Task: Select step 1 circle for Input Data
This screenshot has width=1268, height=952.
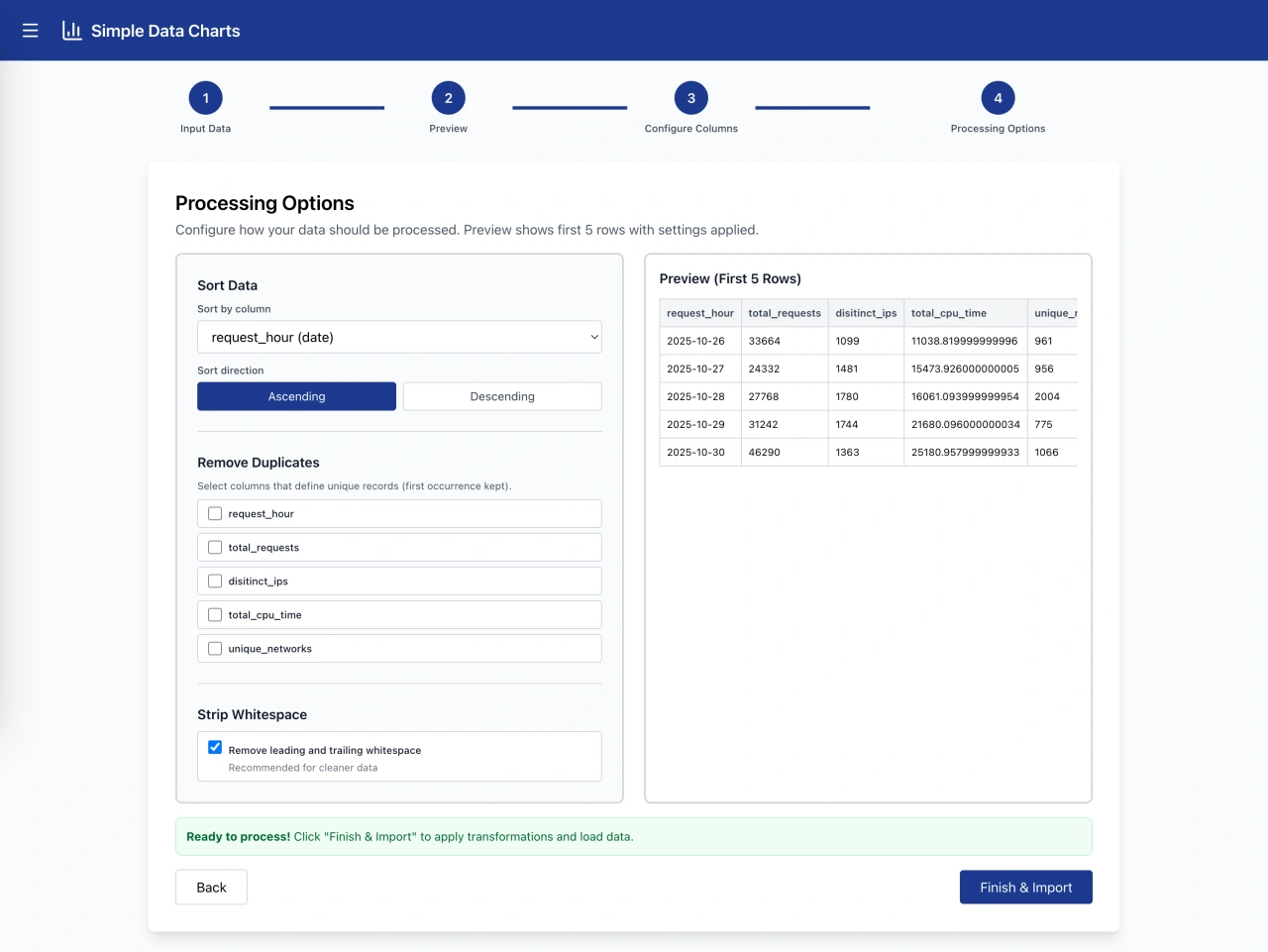Action: click(x=205, y=98)
